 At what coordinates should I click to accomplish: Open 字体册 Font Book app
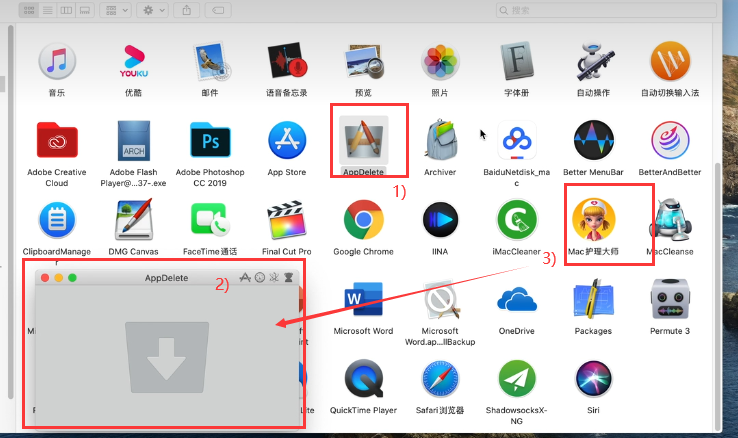click(517, 62)
